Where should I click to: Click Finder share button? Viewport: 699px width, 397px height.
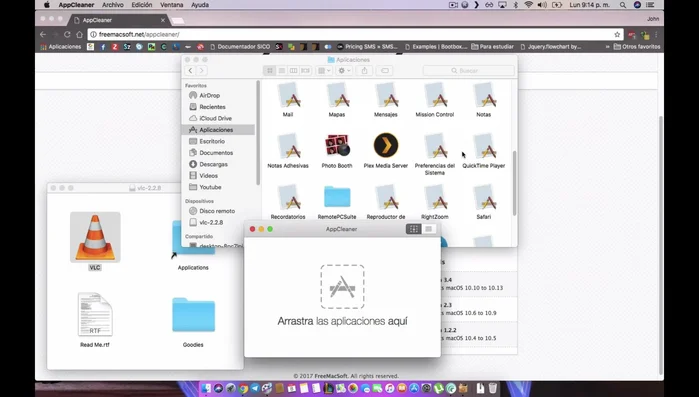(x=365, y=70)
